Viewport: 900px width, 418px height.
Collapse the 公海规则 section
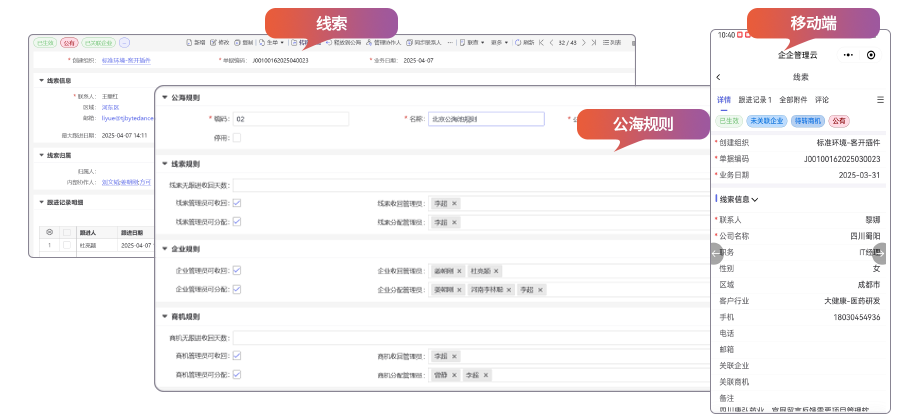(165, 98)
